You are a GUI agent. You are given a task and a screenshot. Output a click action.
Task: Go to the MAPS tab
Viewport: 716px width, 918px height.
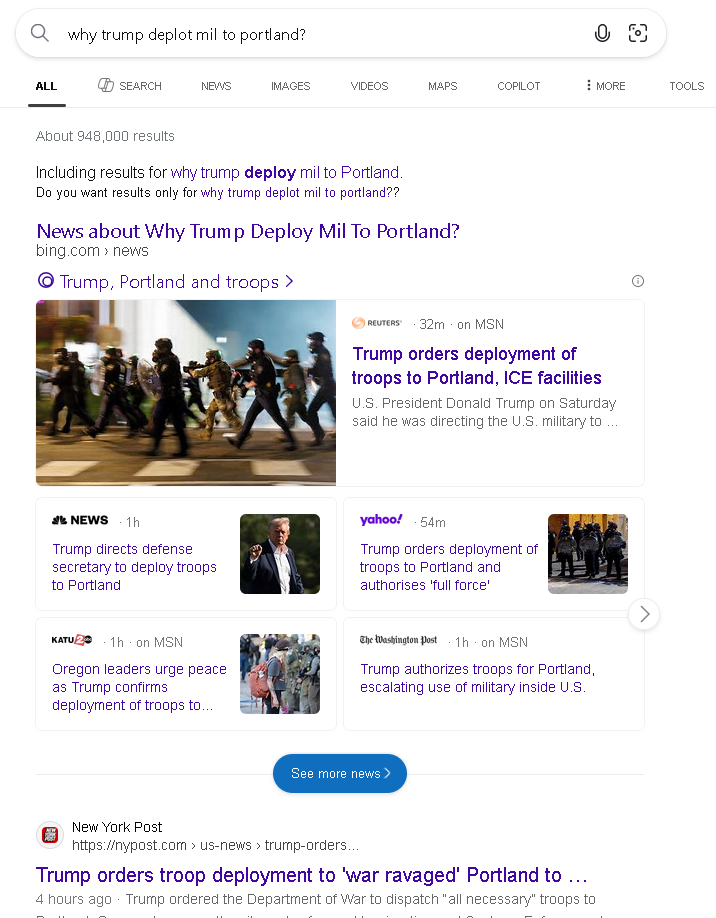coord(443,86)
